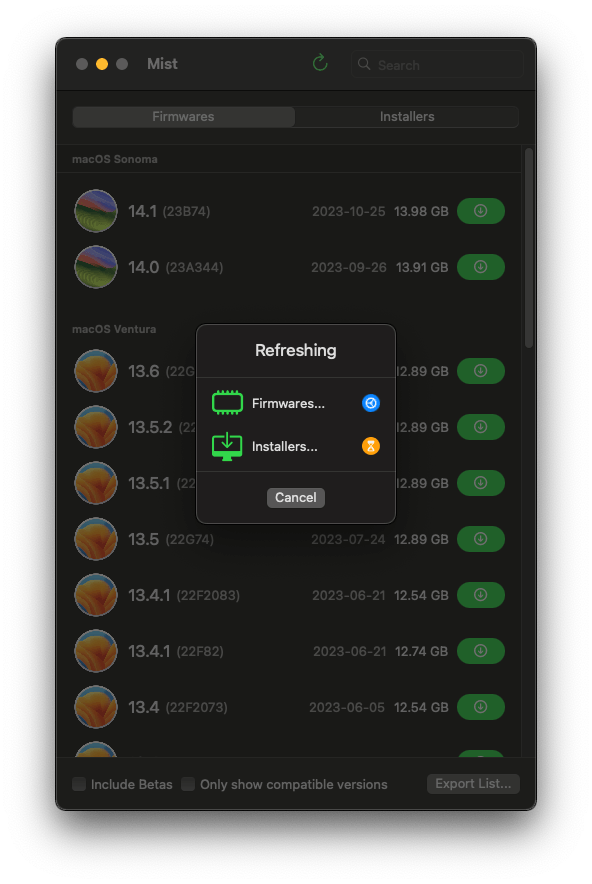Image resolution: width=592 pixels, height=884 pixels.
Task: Click the 13.98 GB size value
Action: point(421,211)
